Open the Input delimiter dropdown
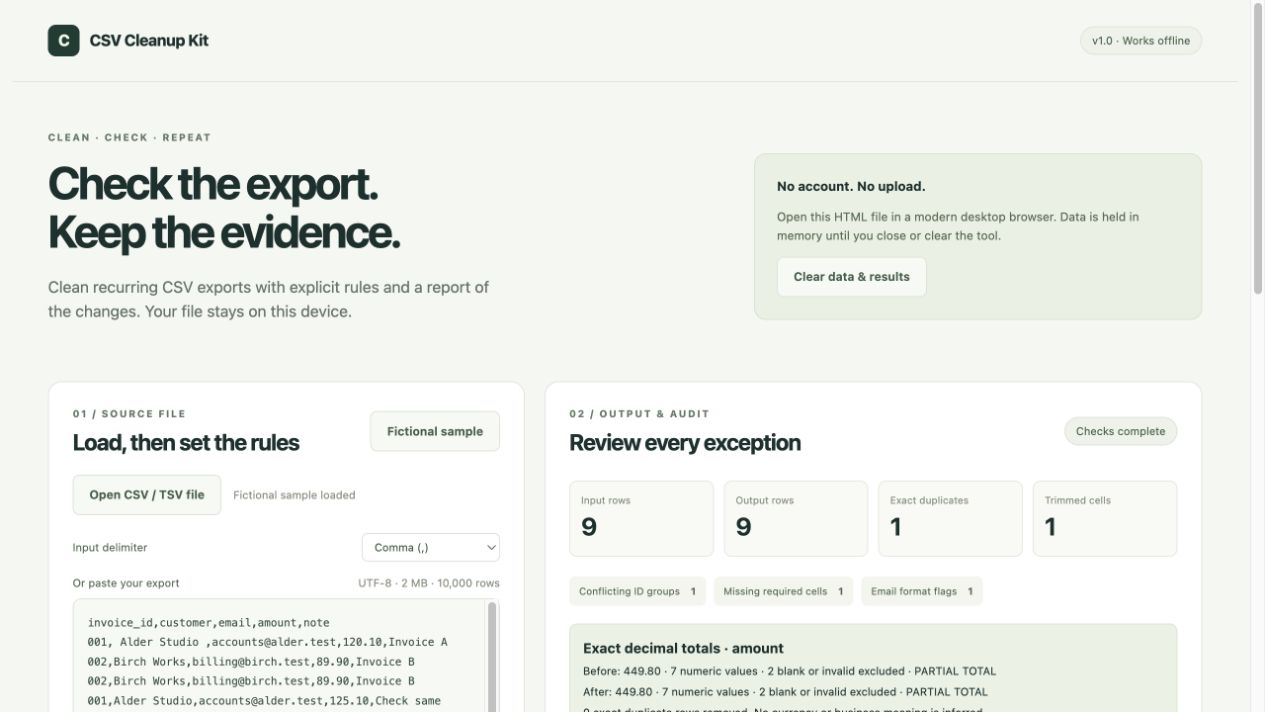 (x=431, y=547)
